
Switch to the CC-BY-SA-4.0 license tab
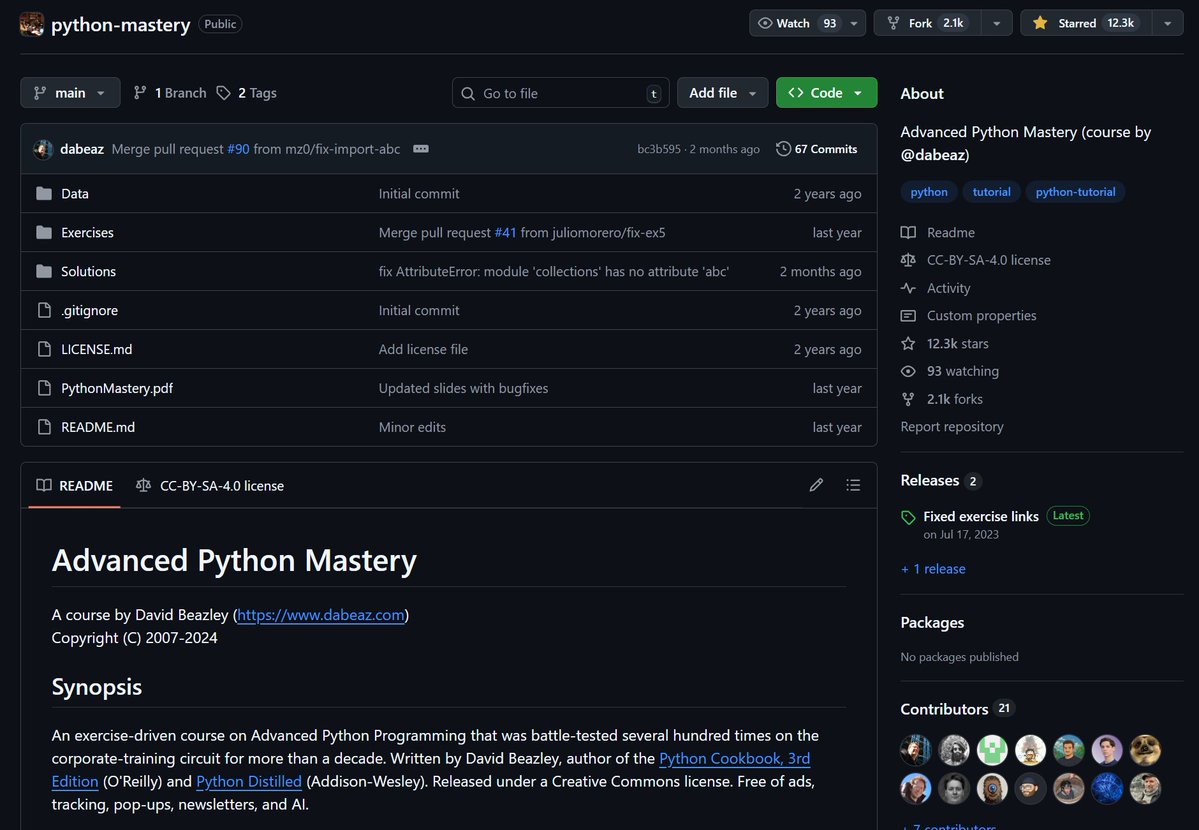click(210, 486)
